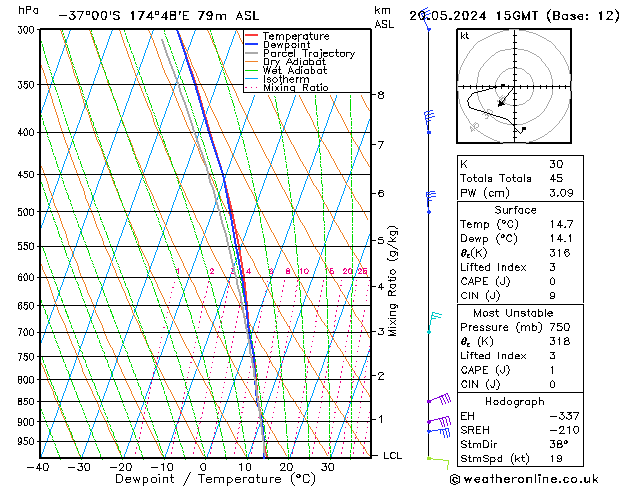Click the 'Surface' section header
Screen dimensions: 629x486
point(515,210)
